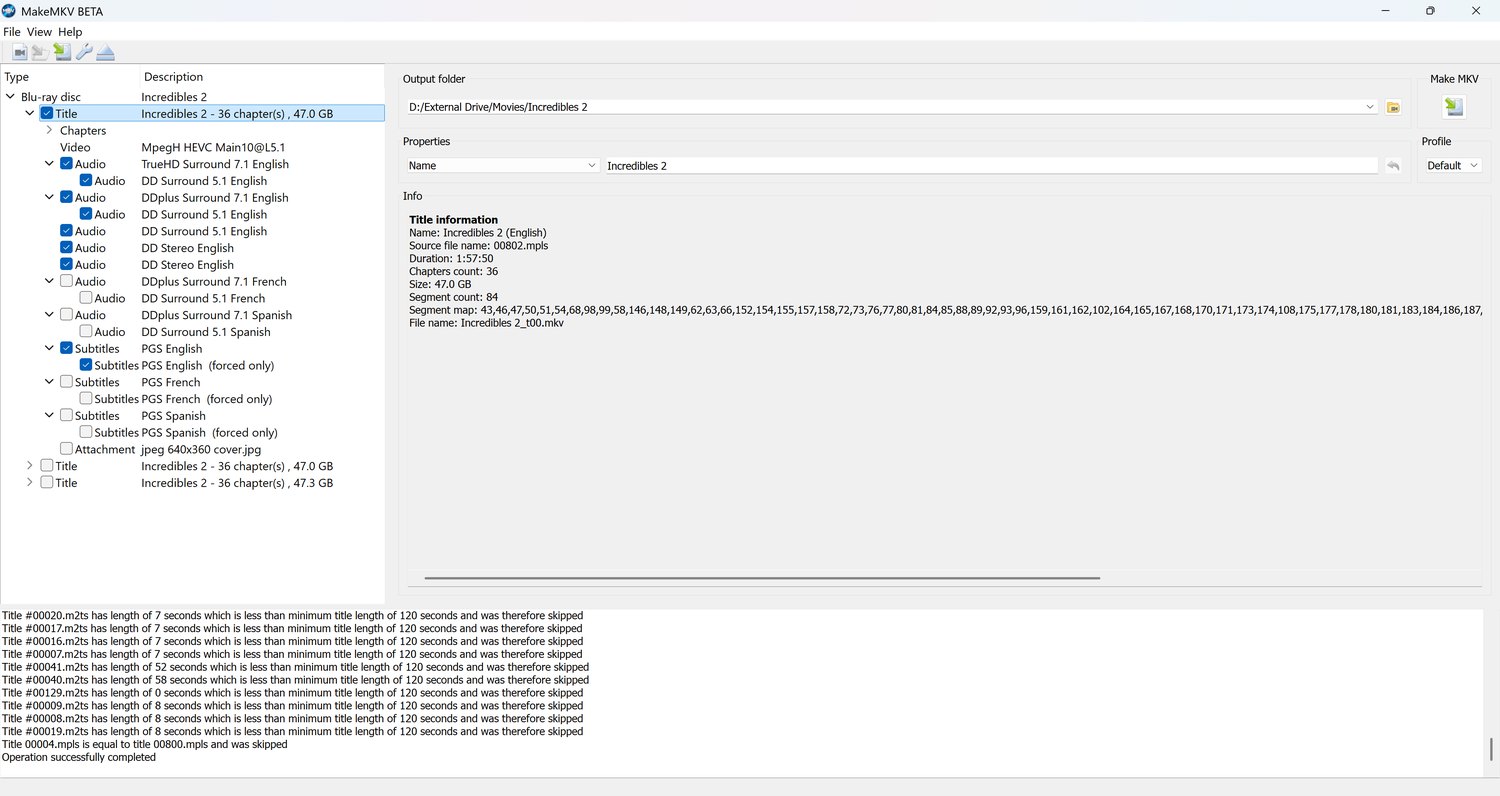Click the Info panel horizontal scrollbar
Viewport: 1500px width, 796px height.
coord(762,578)
